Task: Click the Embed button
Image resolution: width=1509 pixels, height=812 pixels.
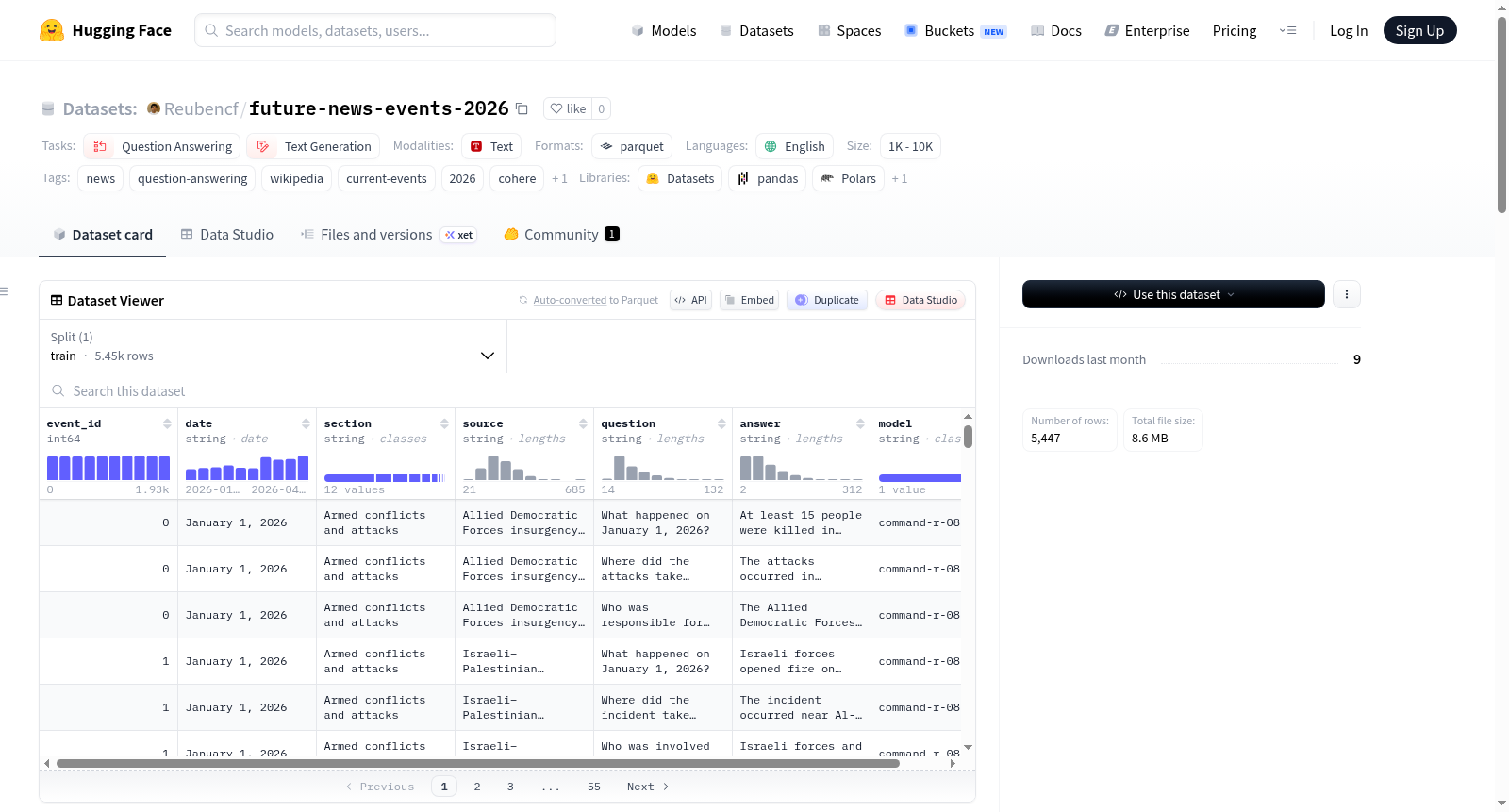Action: (749, 300)
